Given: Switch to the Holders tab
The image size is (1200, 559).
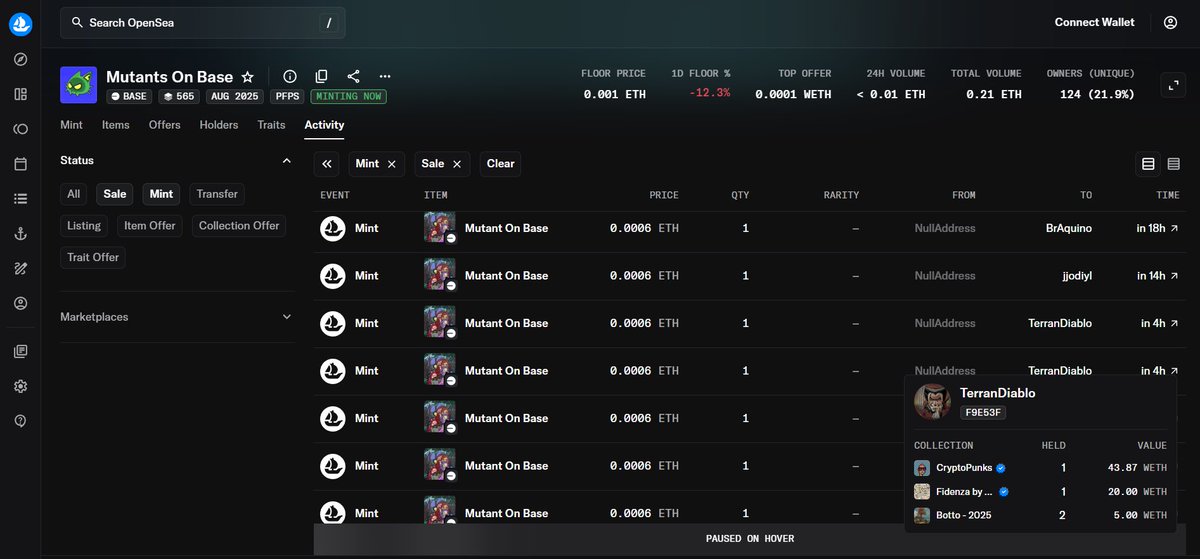Looking at the screenshot, I should click(x=219, y=125).
